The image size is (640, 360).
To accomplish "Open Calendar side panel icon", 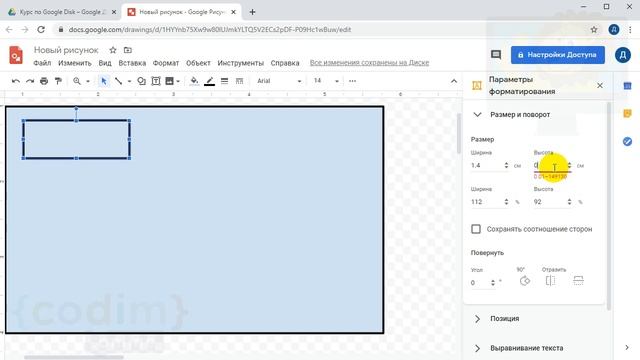I will 627,86.
